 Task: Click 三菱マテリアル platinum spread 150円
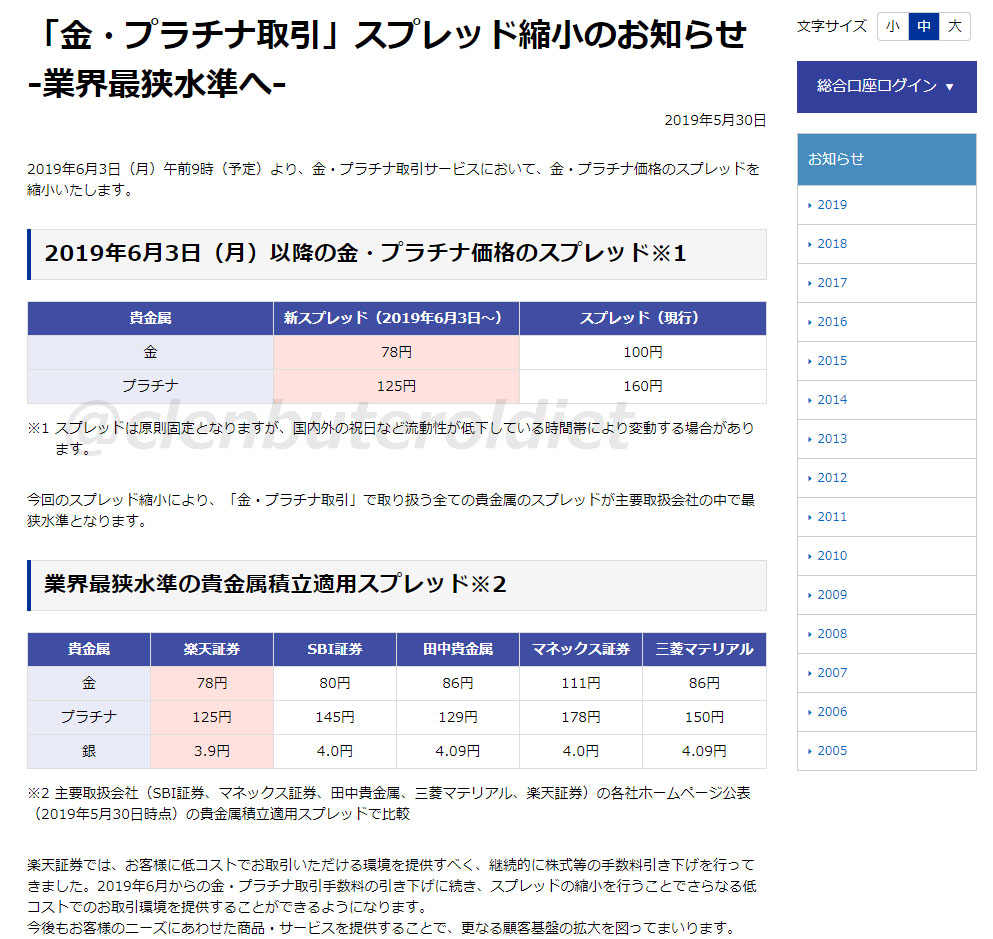pyautogui.click(x=704, y=717)
